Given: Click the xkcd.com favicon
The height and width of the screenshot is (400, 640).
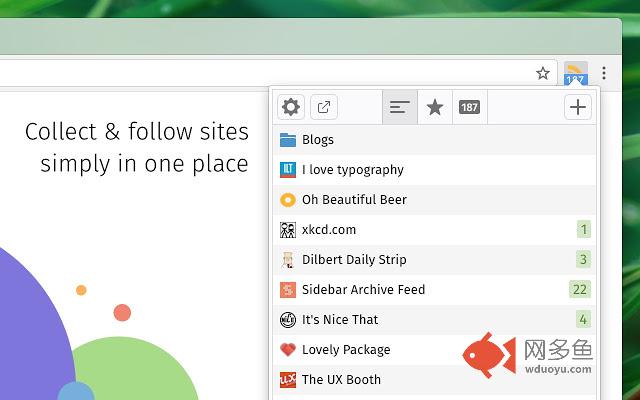Looking at the screenshot, I should [288, 230].
